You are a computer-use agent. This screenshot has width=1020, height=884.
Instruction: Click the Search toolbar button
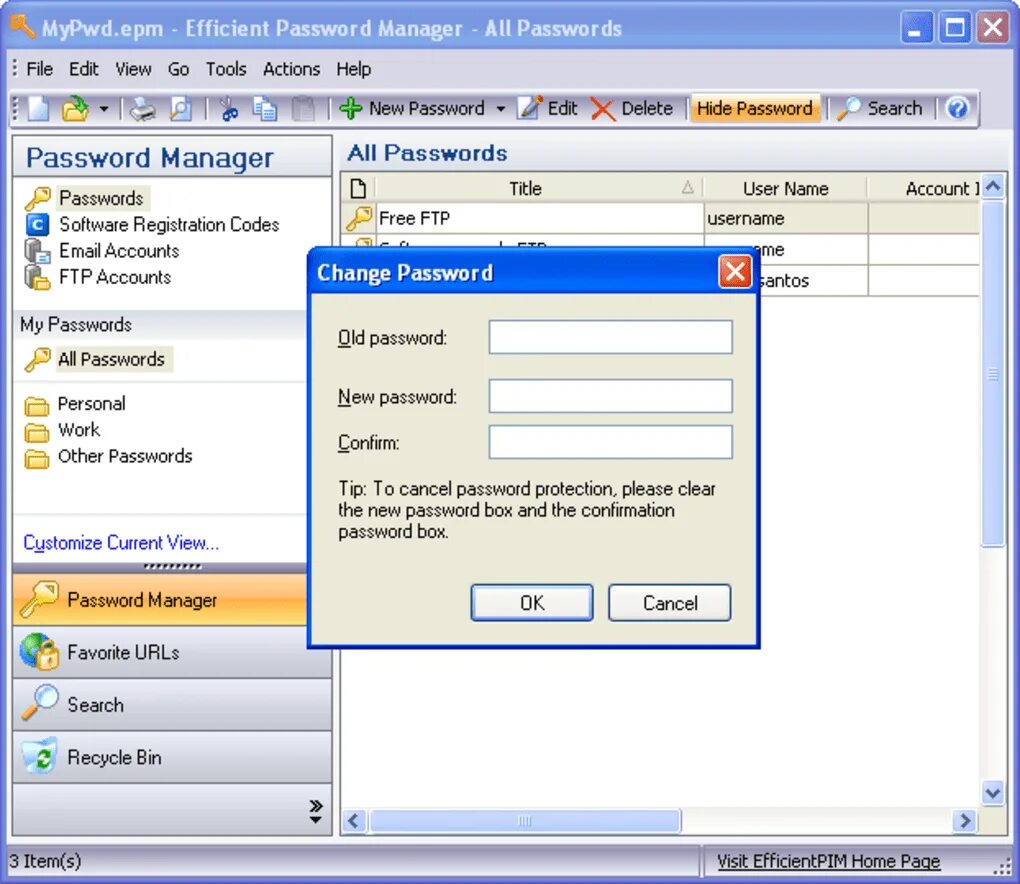pyautogui.click(x=879, y=109)
